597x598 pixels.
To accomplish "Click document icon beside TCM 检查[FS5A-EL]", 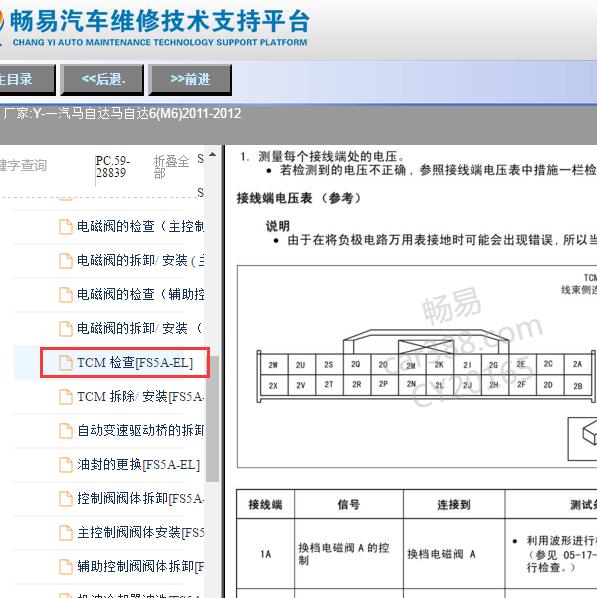I will 66,363.
